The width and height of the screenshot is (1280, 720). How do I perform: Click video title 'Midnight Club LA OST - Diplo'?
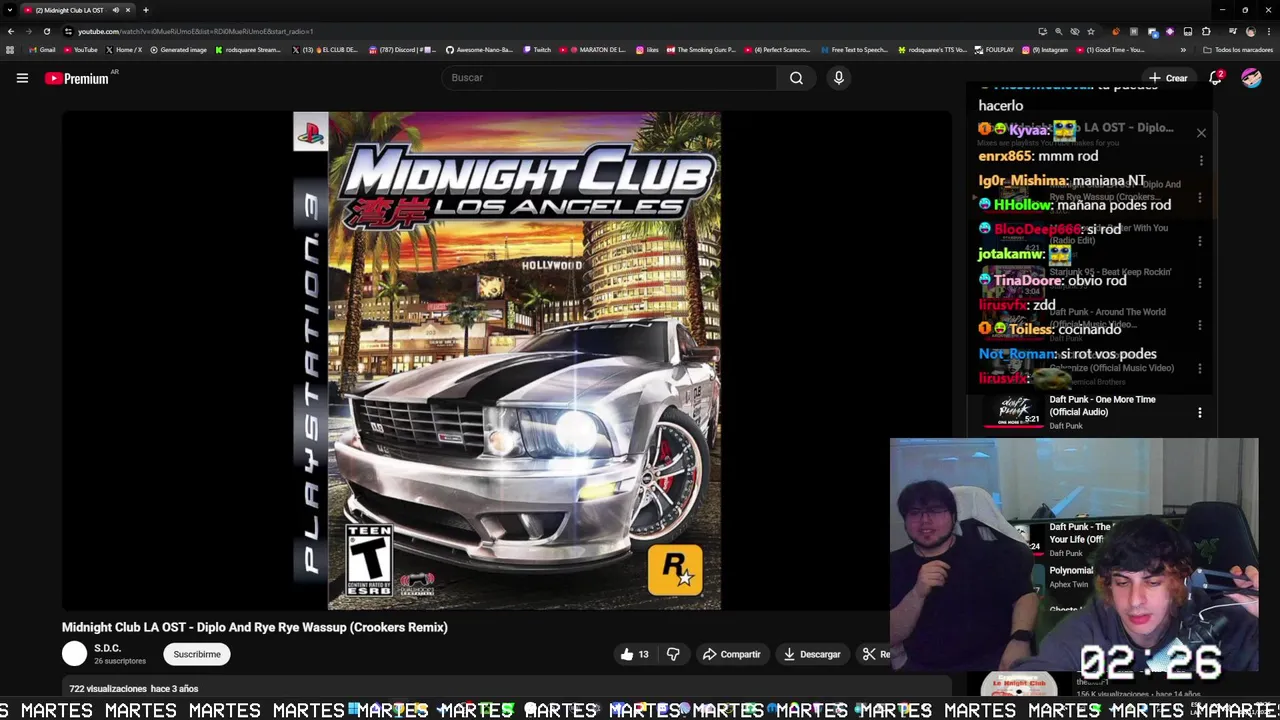pyautogui.click(x=255, y=627)
